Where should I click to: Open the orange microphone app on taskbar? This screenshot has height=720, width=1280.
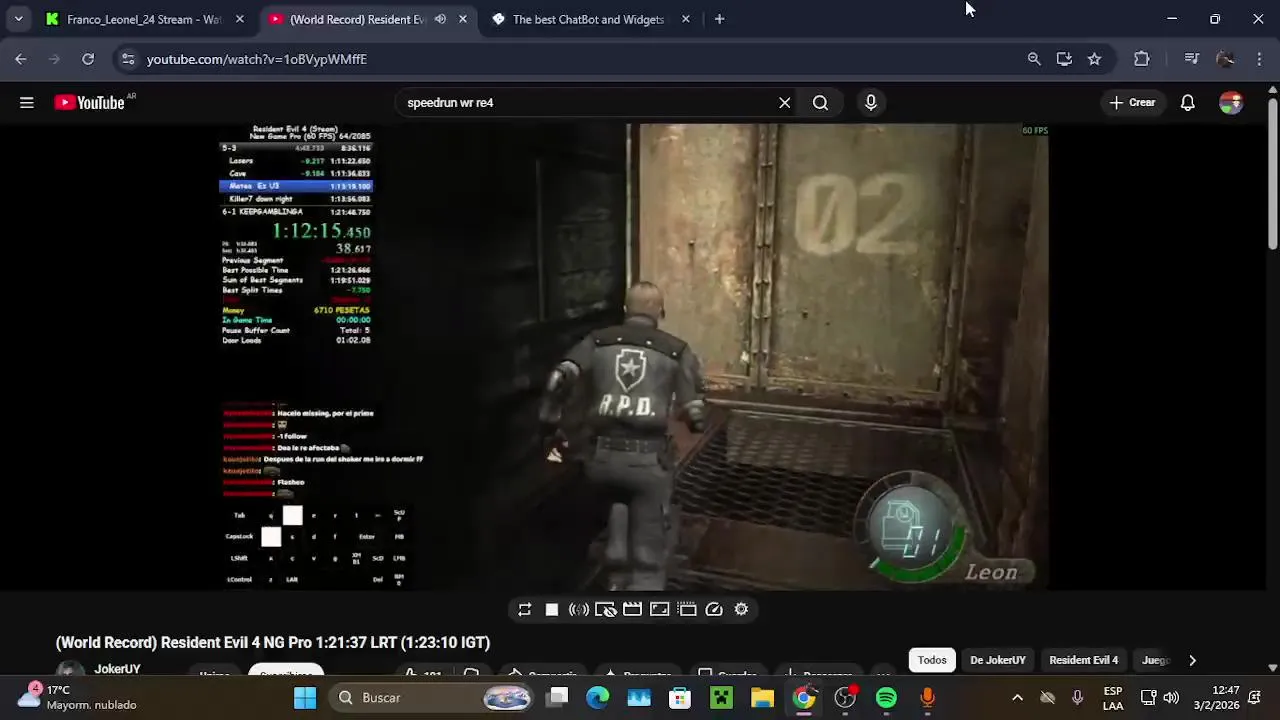click(x=927, y=698)
